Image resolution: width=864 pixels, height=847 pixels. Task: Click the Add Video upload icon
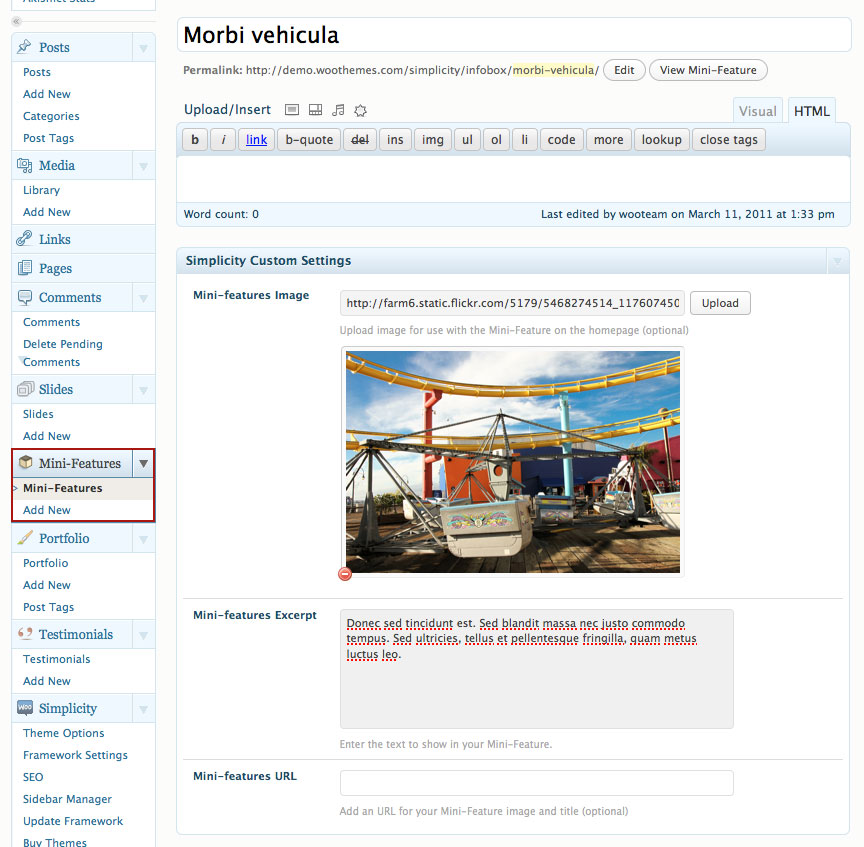point(315,110)
